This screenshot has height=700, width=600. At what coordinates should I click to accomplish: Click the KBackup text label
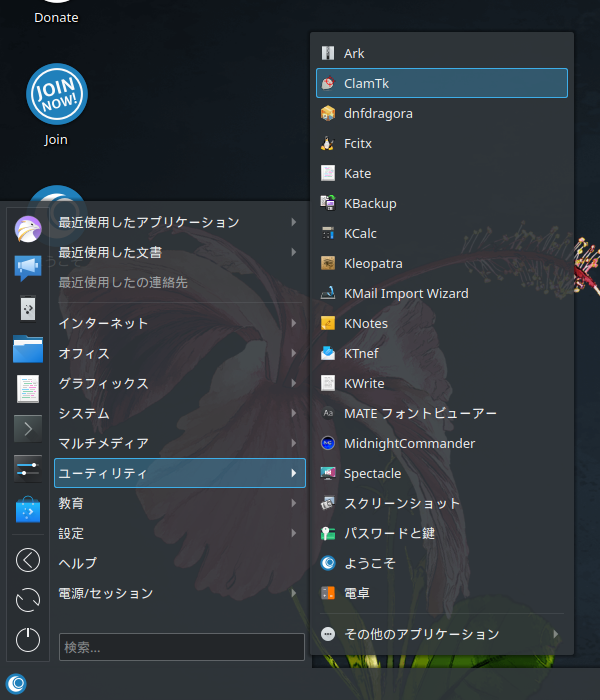tap(370, 203)
